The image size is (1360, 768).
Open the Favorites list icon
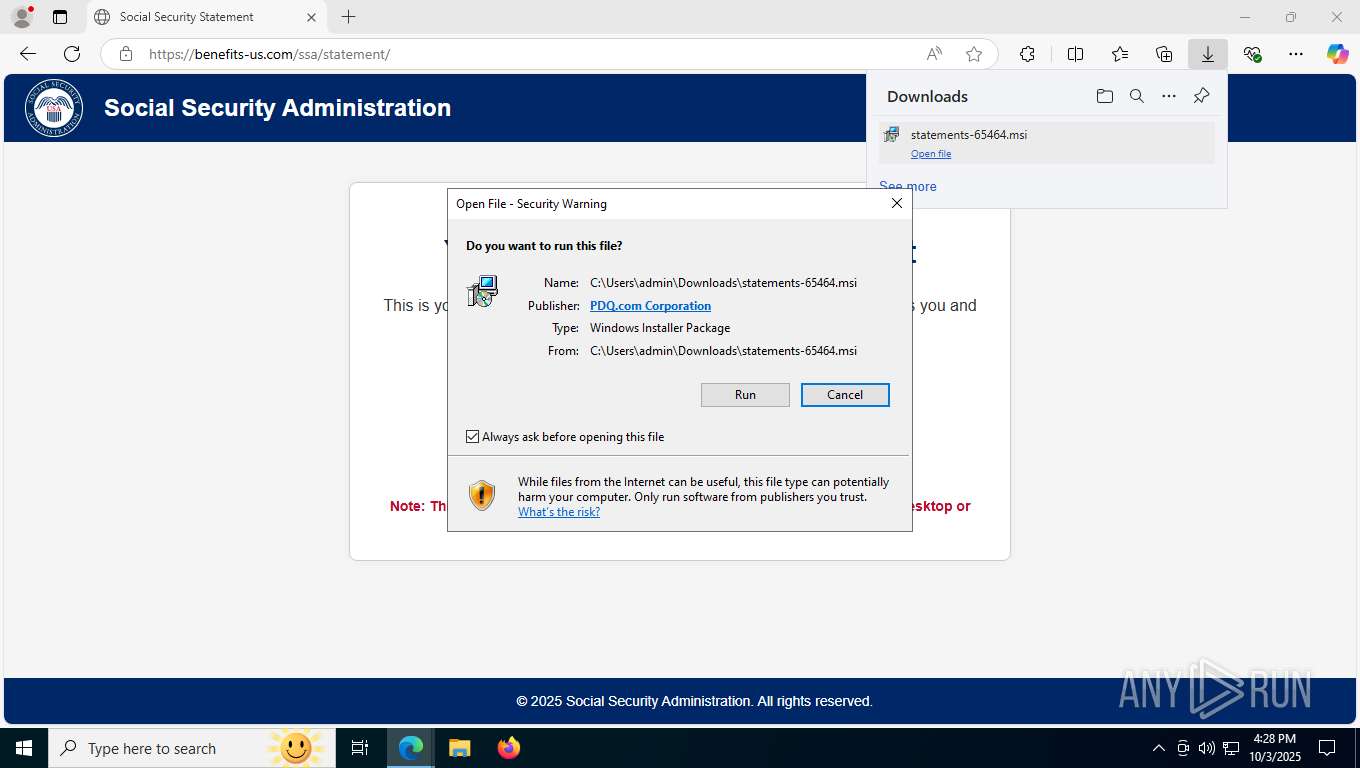[x=1120, y=54]
